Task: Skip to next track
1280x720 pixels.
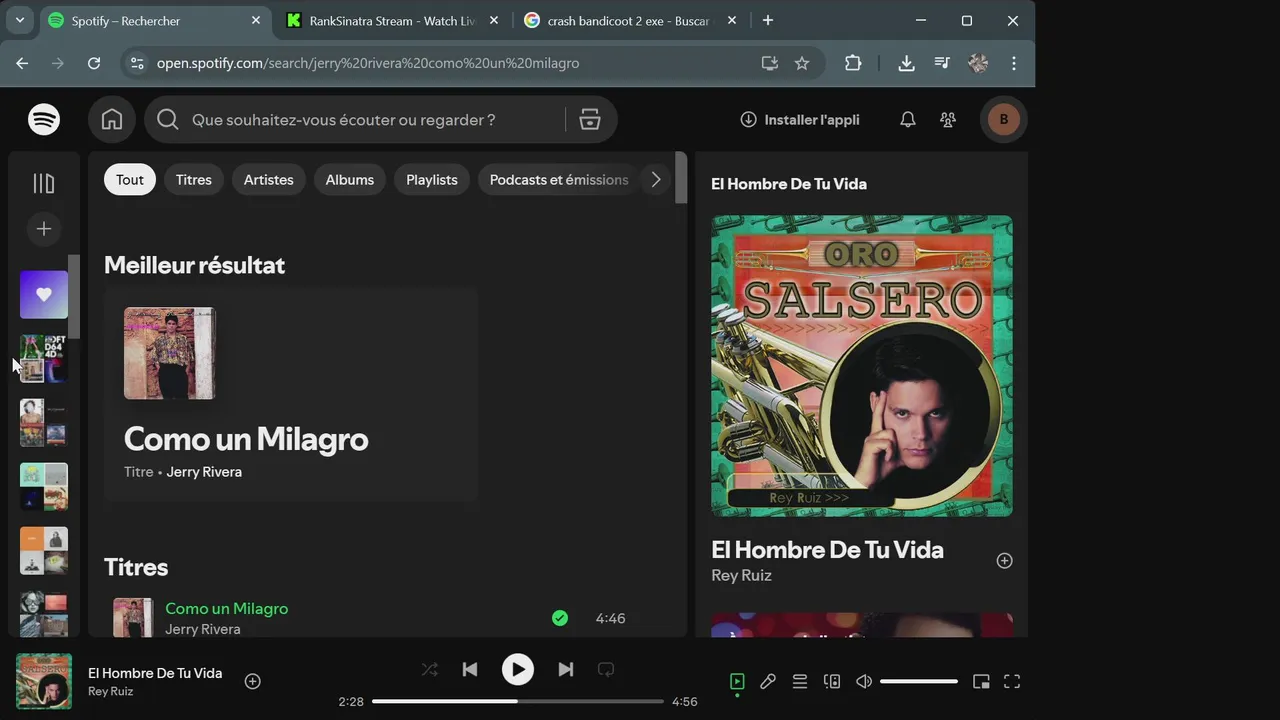Action: tap(566, 670)
